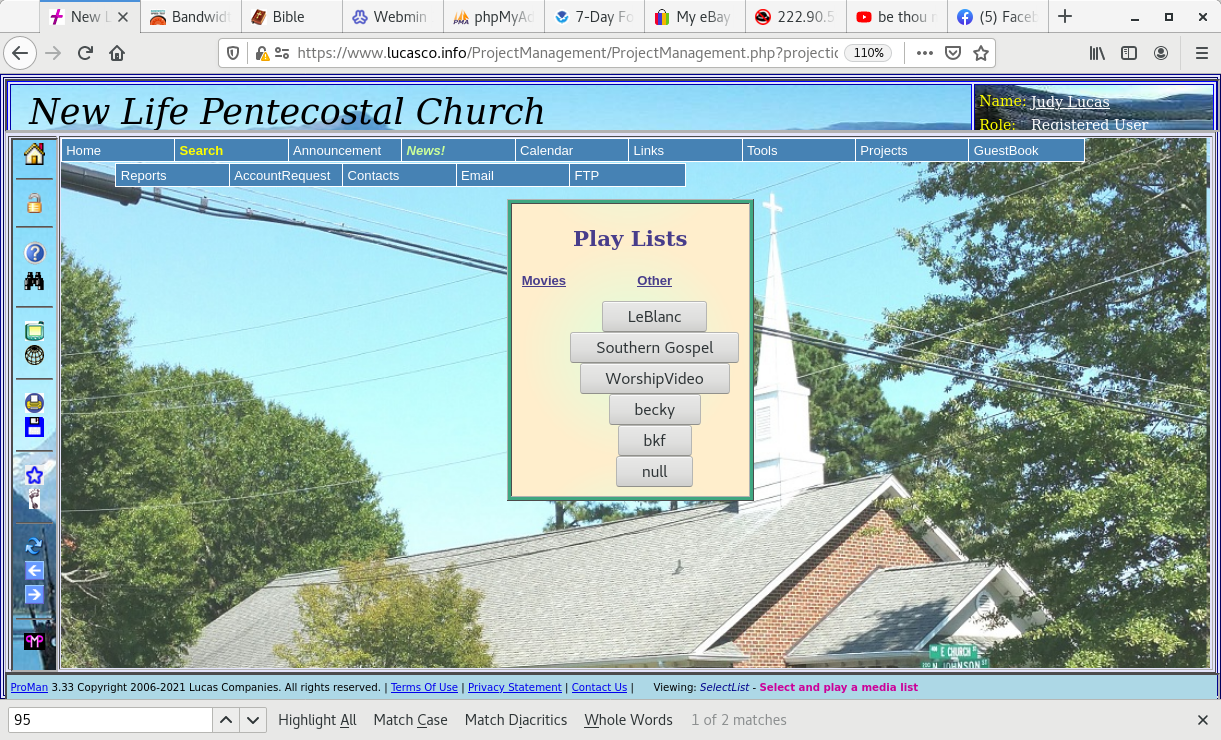Click the house icon in left sidebar
The image size is (1221, 740).
pyautogui.click(x=34, y=154)
